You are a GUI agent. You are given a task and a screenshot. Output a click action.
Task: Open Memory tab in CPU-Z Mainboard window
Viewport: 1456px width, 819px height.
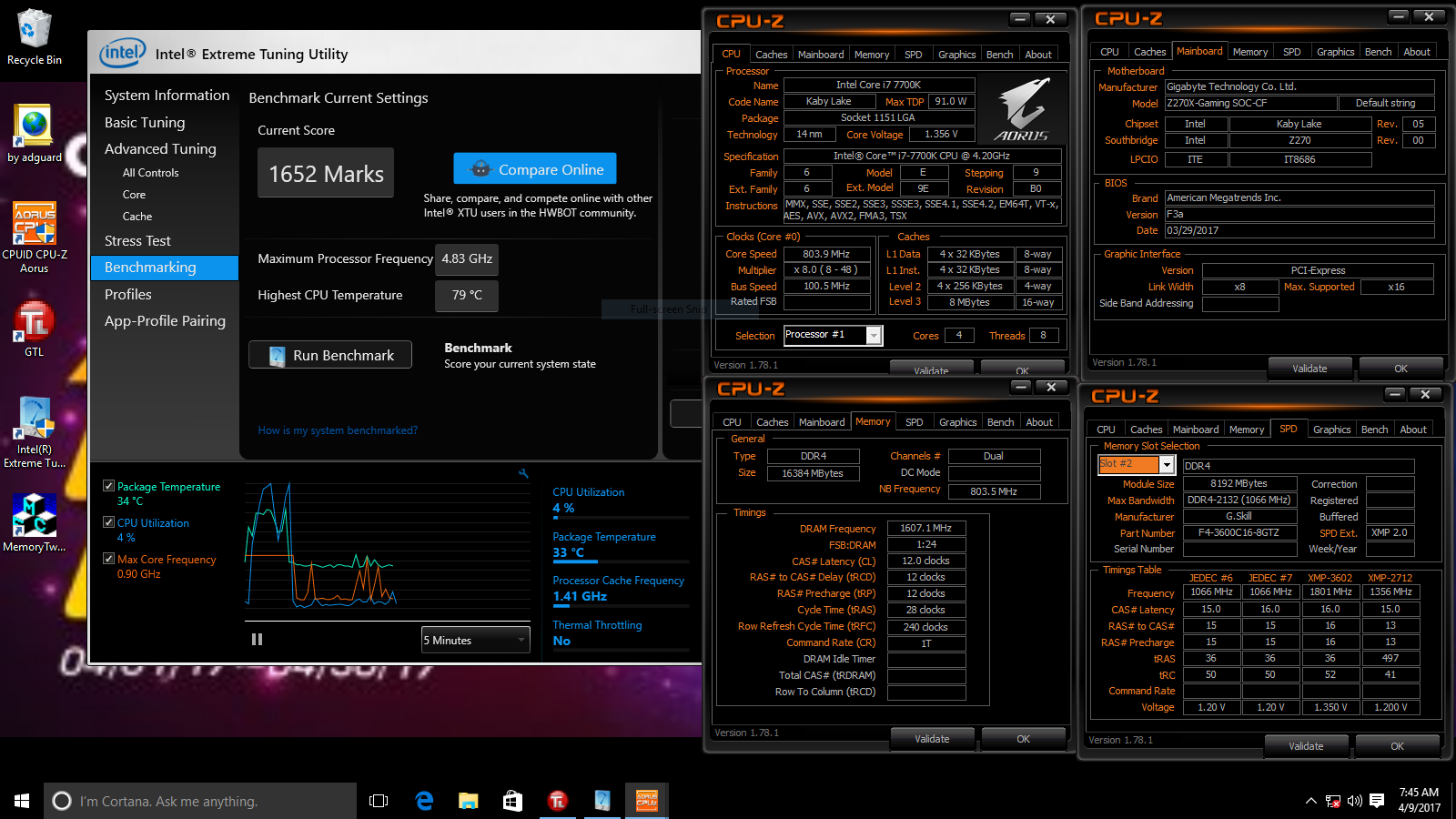pyautogui.click(x=1249, y=52)
